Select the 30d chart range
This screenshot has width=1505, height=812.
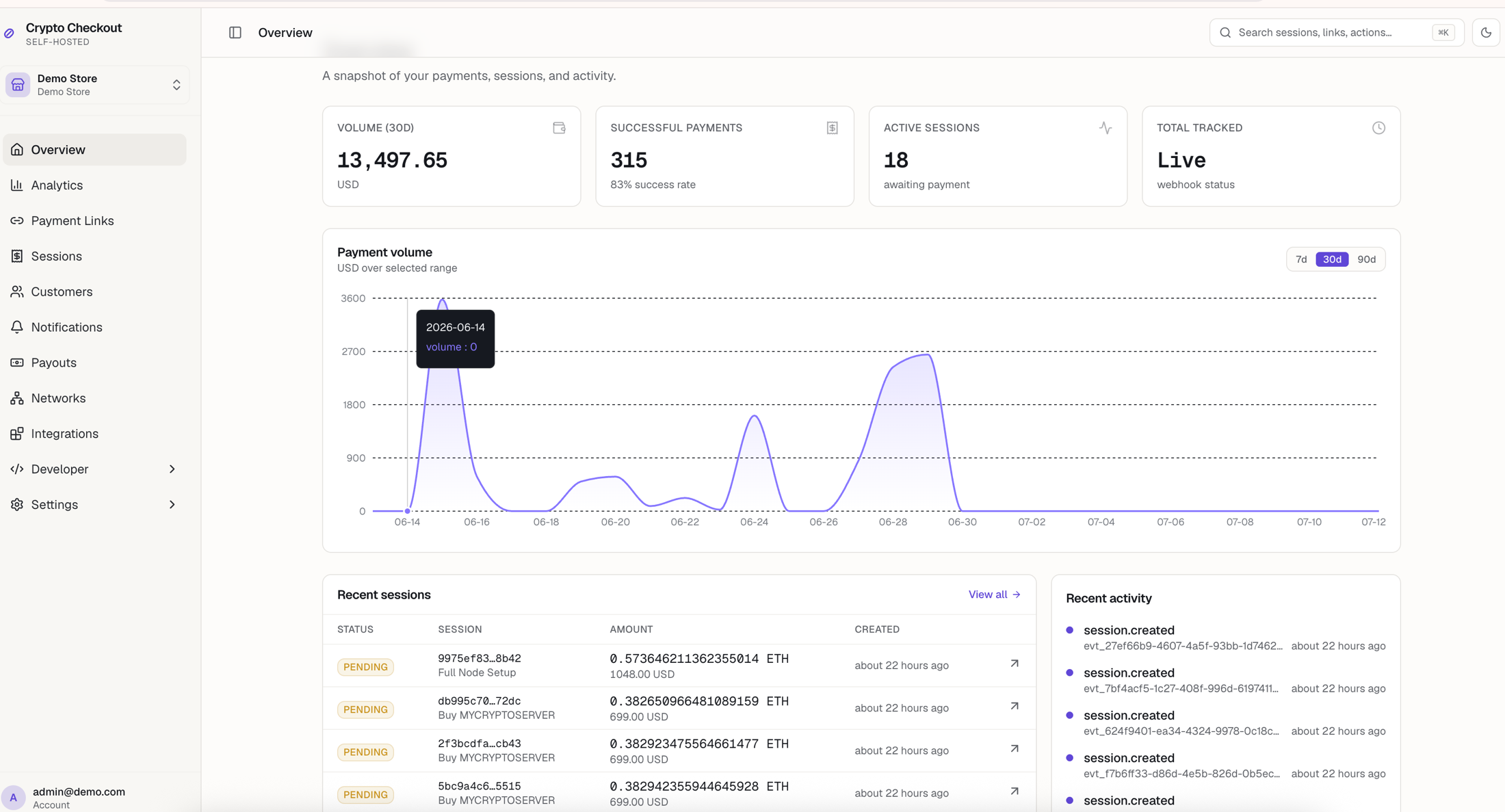point(1332,259)
